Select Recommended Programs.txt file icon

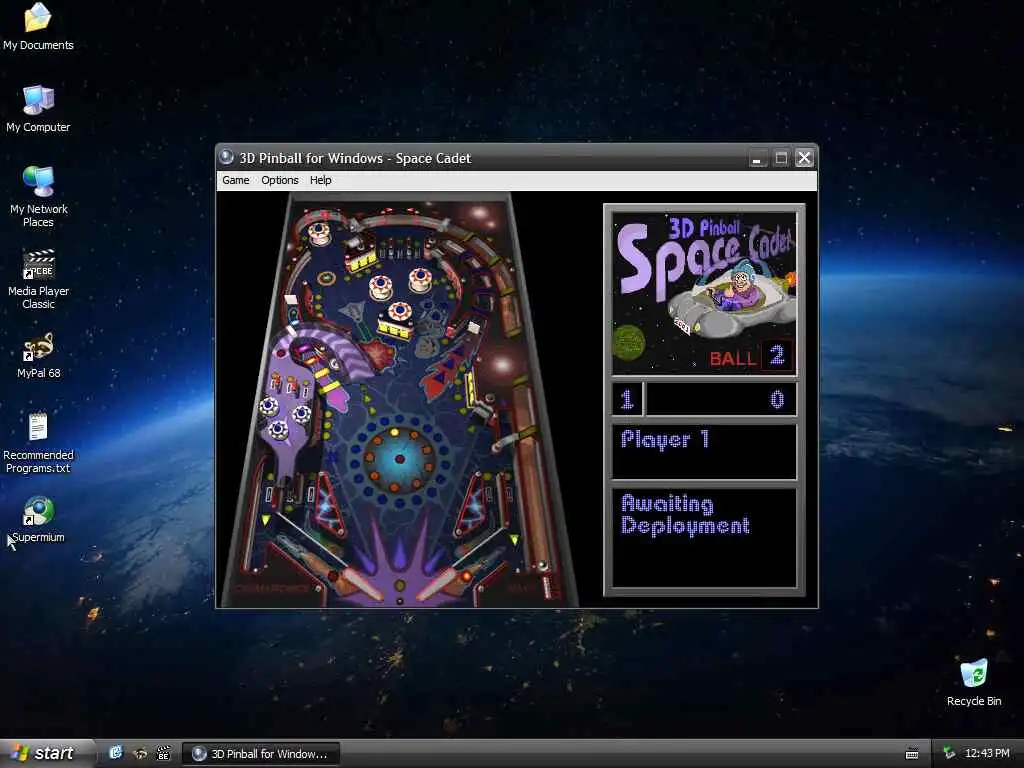point(38,443)
